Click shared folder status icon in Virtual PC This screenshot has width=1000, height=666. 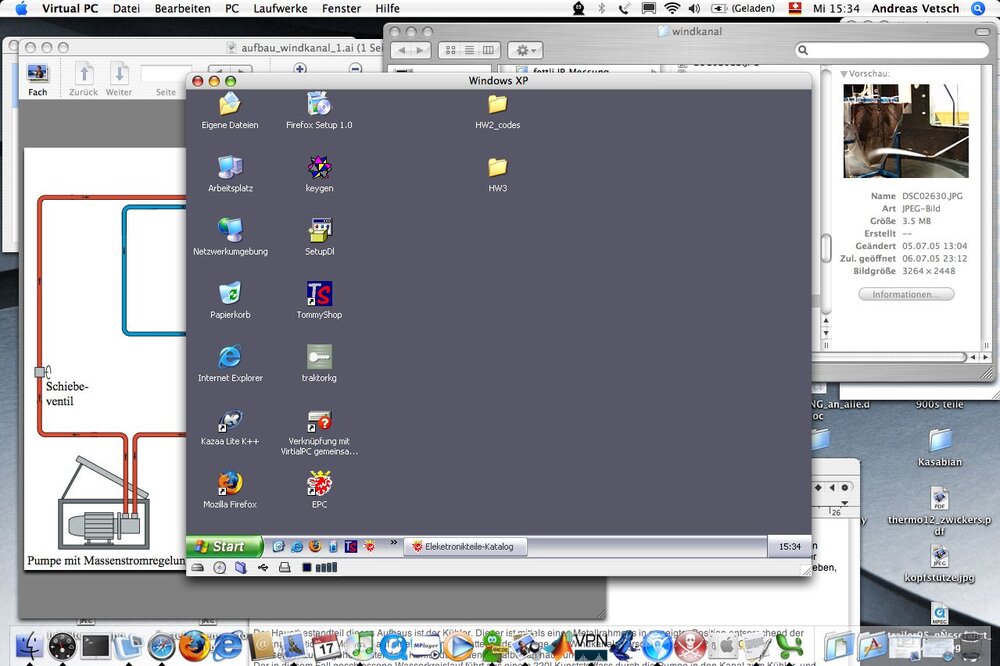coord(240,567)
